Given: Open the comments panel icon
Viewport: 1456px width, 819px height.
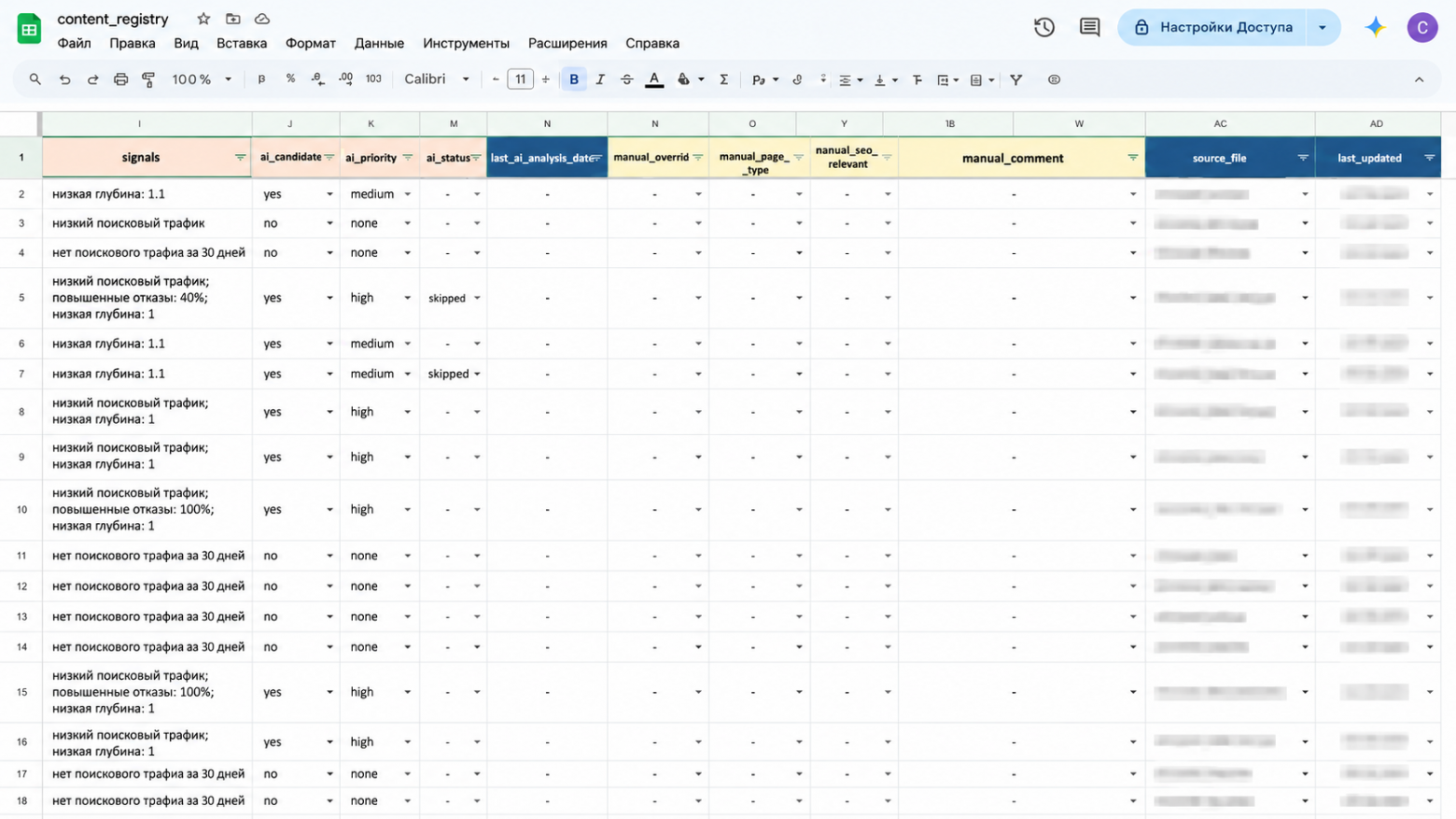Looking at the screenshot, I should point(1089,27).
